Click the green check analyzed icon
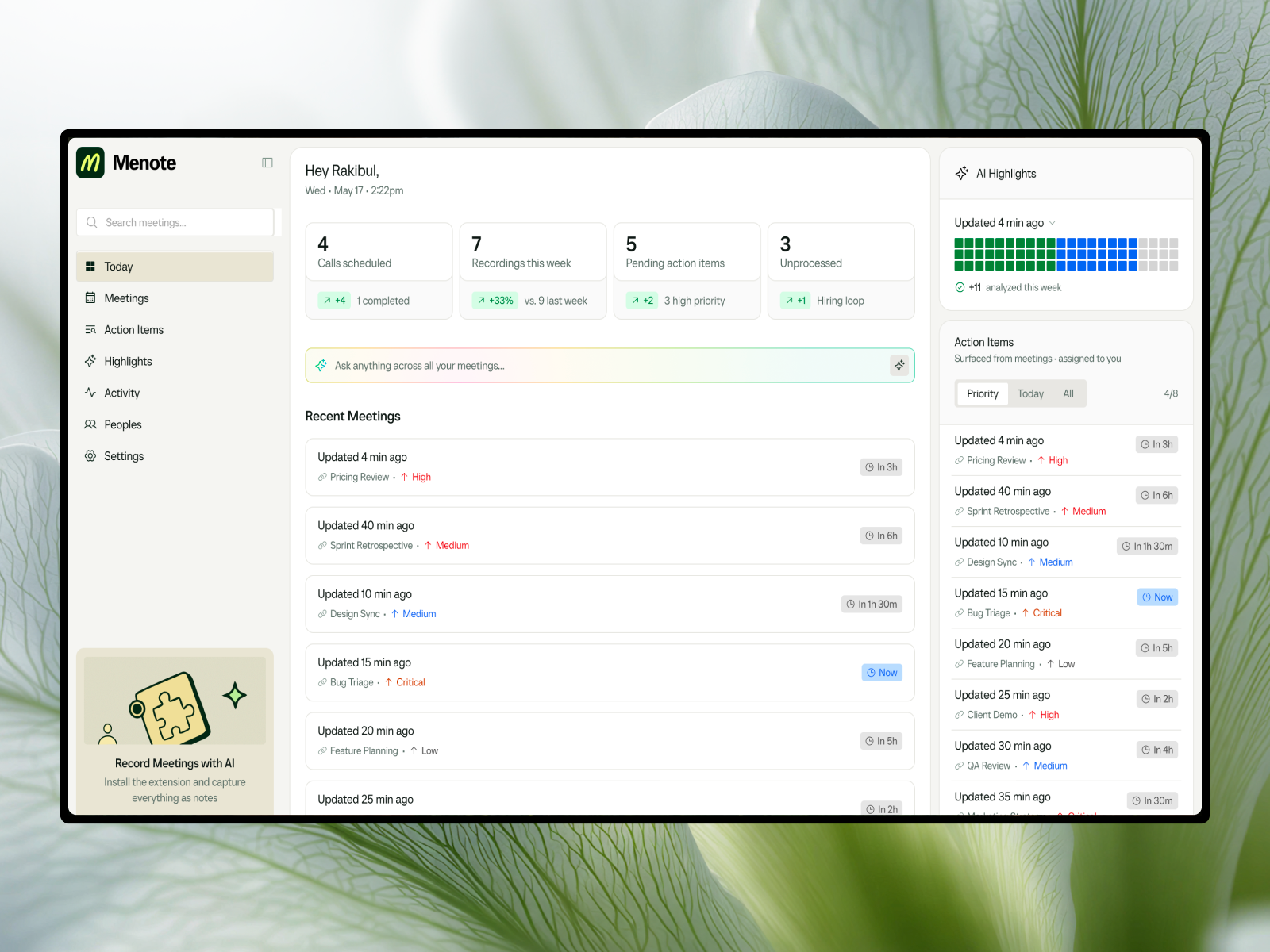Screen dimensions: 1270x952 point(960,287)
